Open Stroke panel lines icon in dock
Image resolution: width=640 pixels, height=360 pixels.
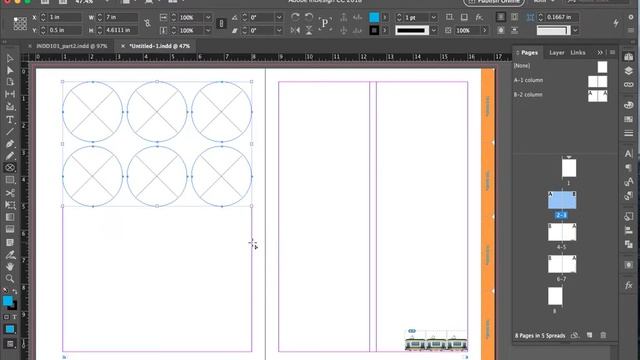pyautogui.click(x=629, y=133)
